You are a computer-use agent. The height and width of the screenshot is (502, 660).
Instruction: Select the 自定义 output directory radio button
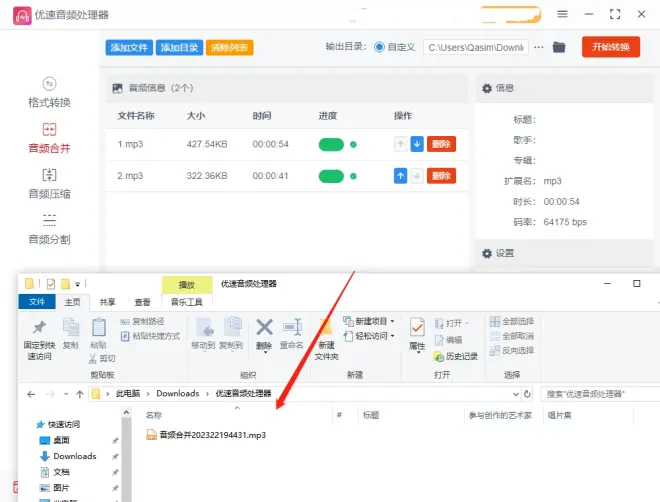(379, 47)
